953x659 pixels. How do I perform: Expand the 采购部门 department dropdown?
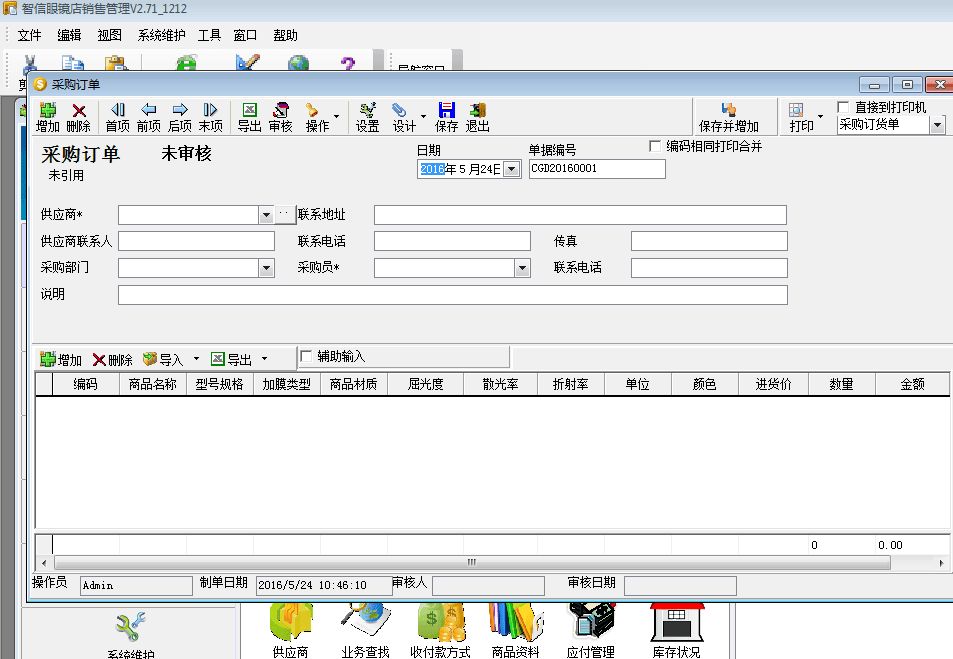(266, 268)
